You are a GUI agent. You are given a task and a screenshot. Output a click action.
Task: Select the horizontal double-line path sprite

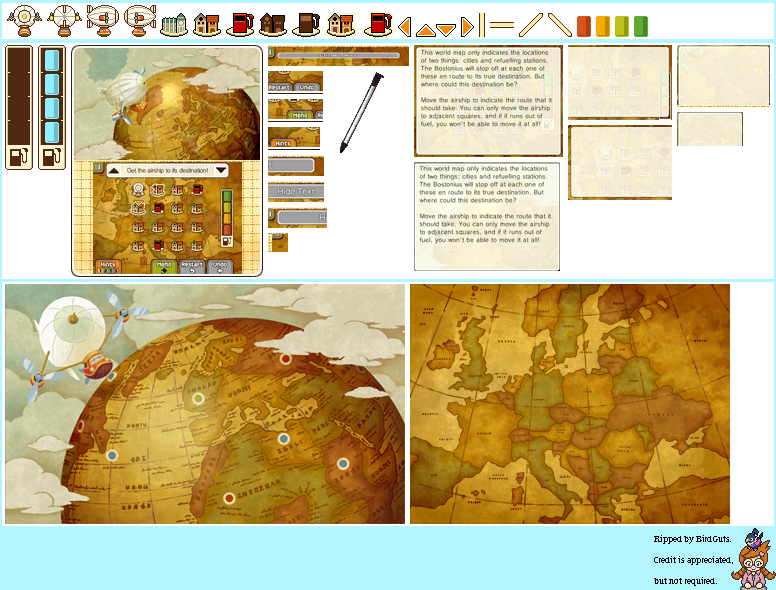[502, 24]
